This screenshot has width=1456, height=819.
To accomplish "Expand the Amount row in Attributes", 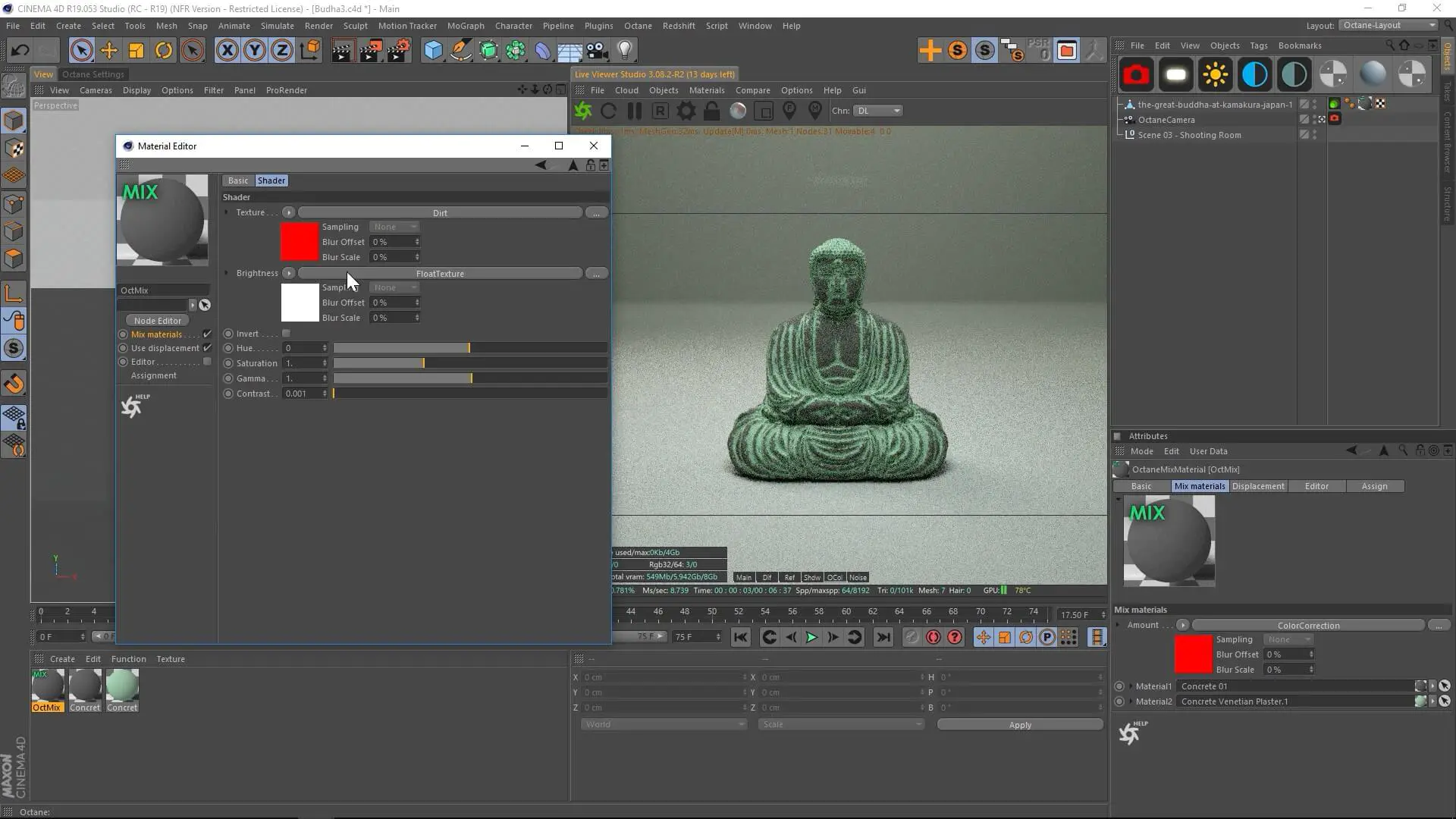I will pyautogui.click(x=1118, y=625).
